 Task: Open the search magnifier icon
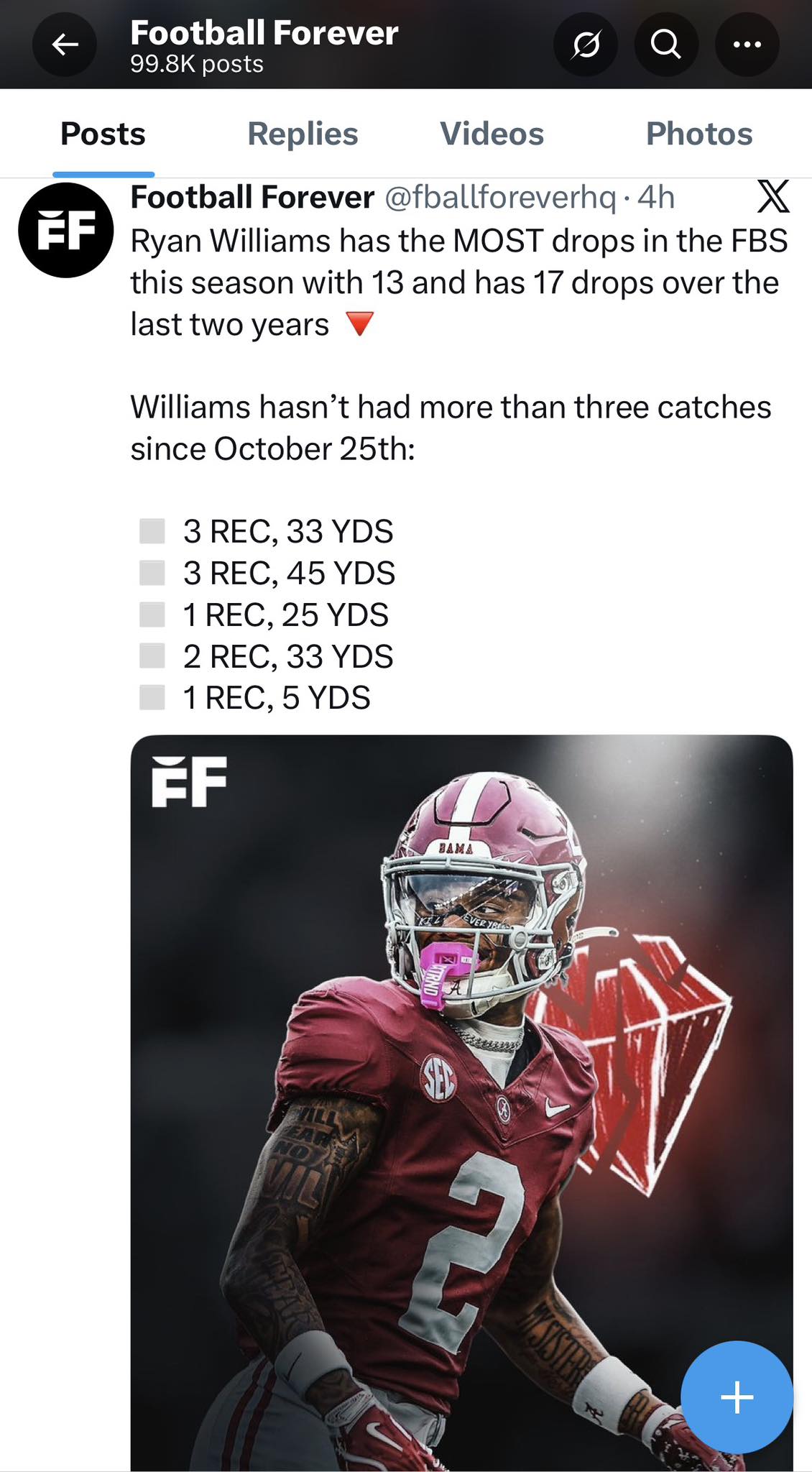tap(666, 45)
